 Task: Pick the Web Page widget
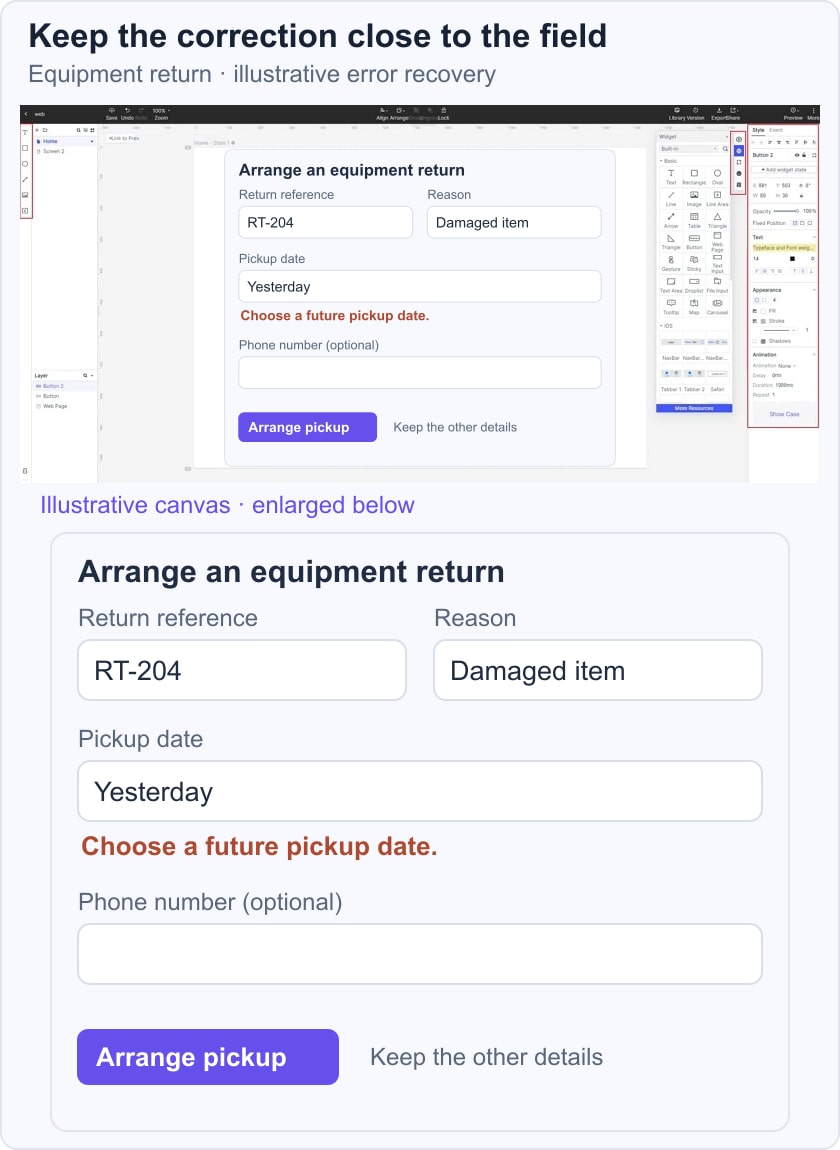[x=717, y=241]
